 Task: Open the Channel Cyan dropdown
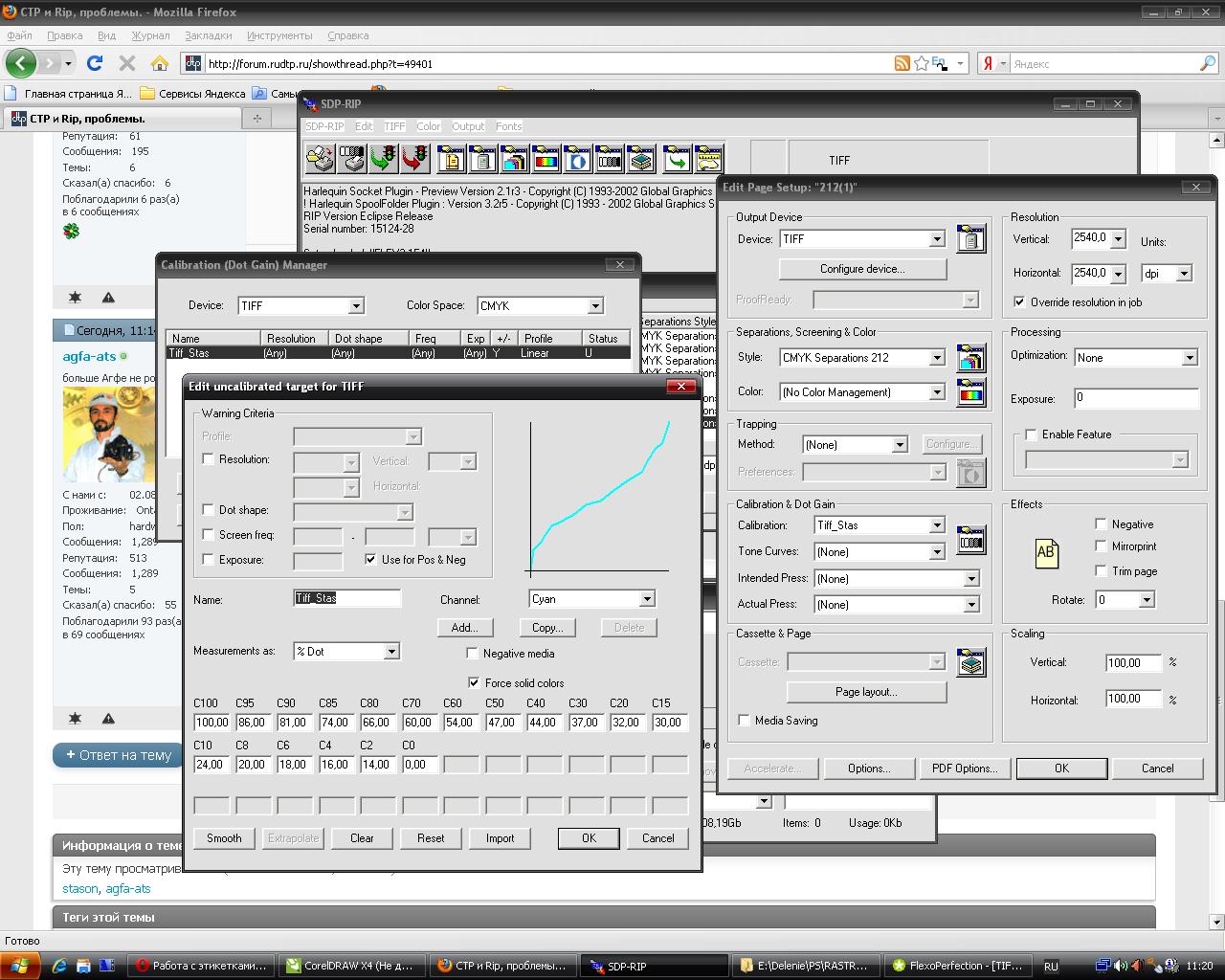coord(647,599)
